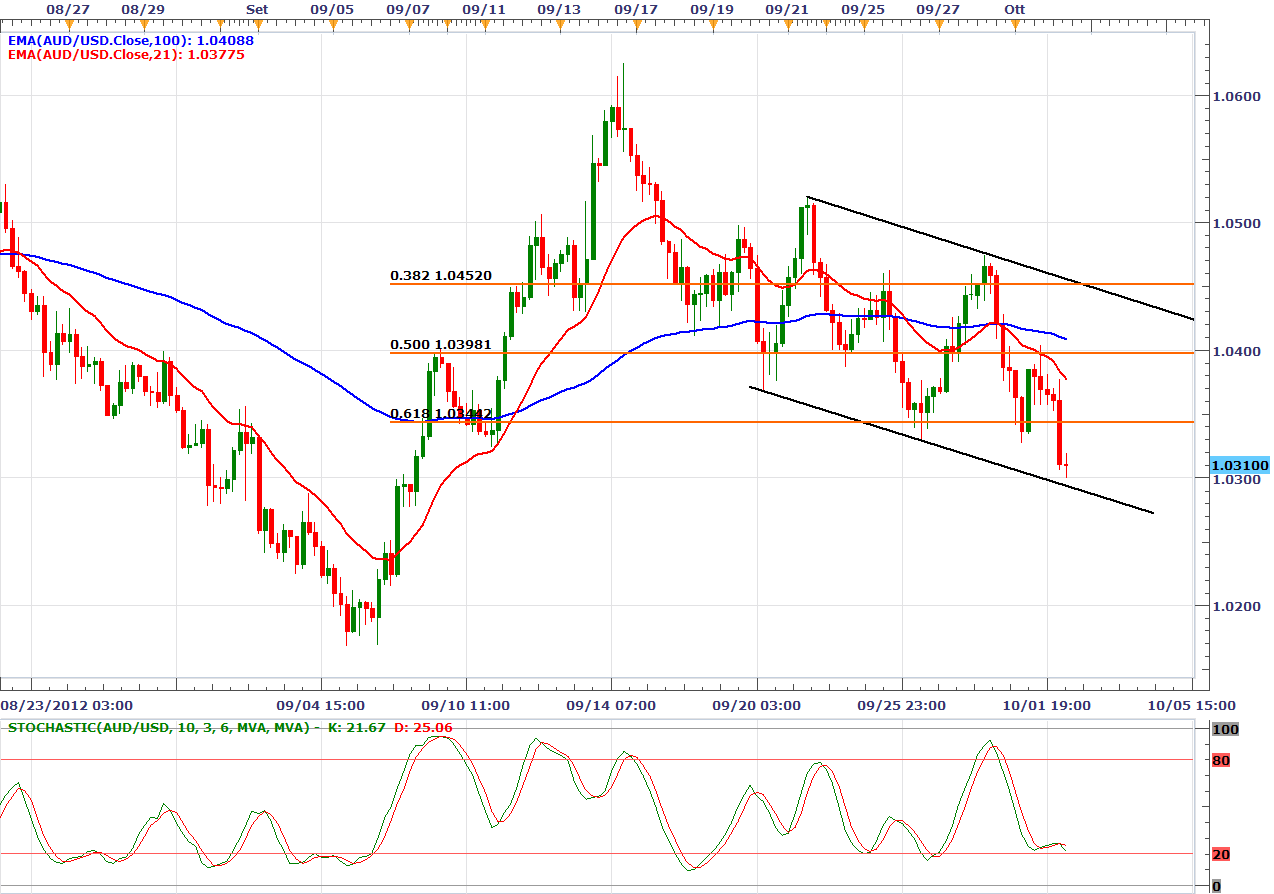1274x894 pixels.
Task: Select the orange marker below 09/21
Action: point(786,22)
